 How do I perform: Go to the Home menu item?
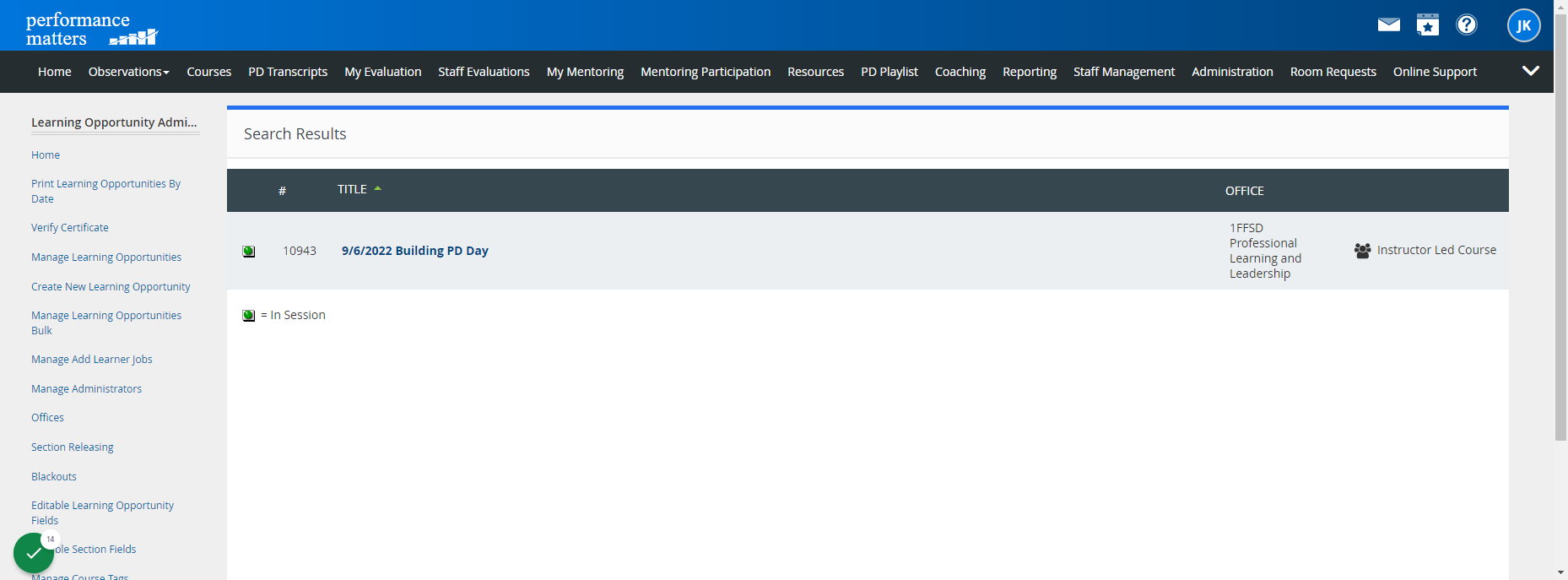pyautogui.click(x=55, y=72)
